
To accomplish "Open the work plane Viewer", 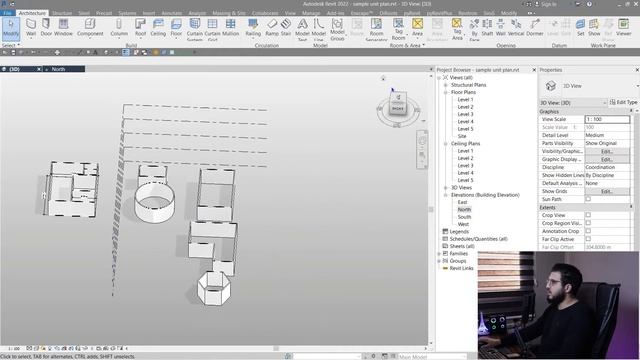I will 623,28.
